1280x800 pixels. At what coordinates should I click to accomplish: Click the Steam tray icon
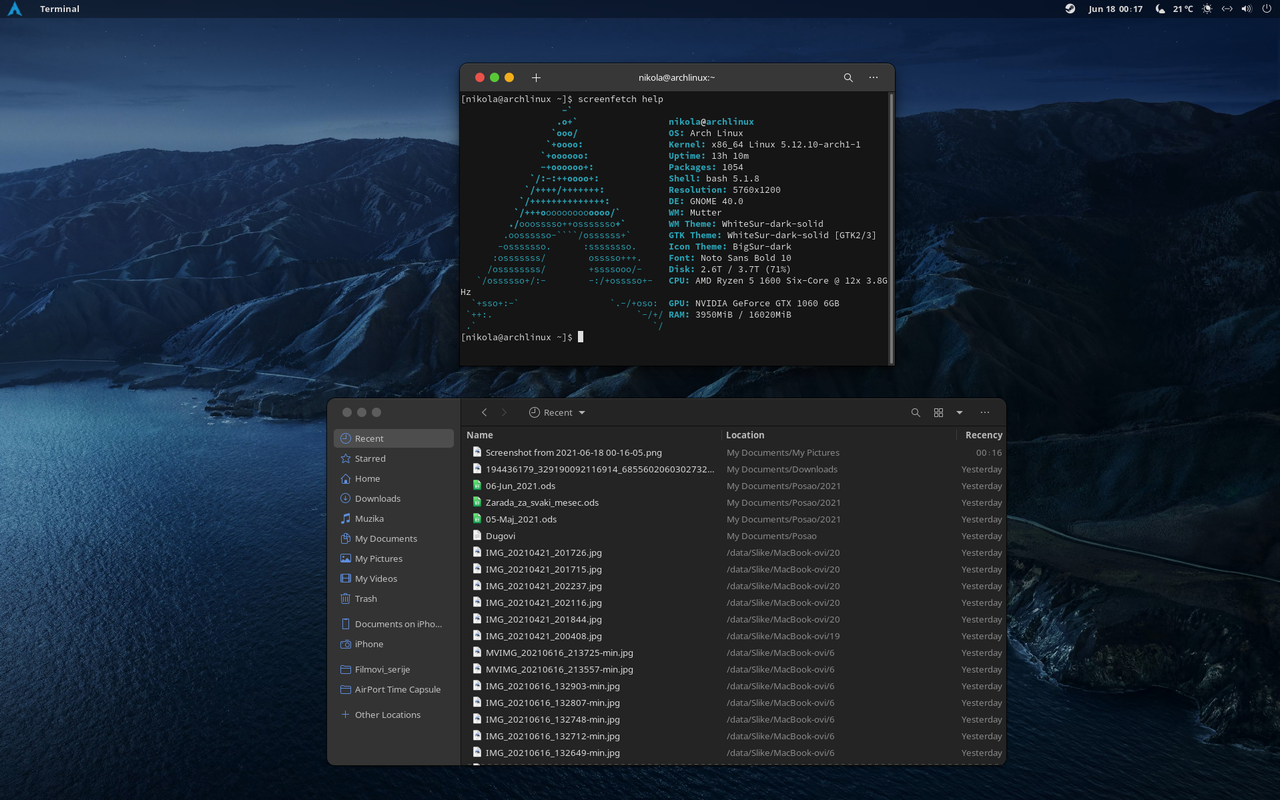(x=1070, y=9)
